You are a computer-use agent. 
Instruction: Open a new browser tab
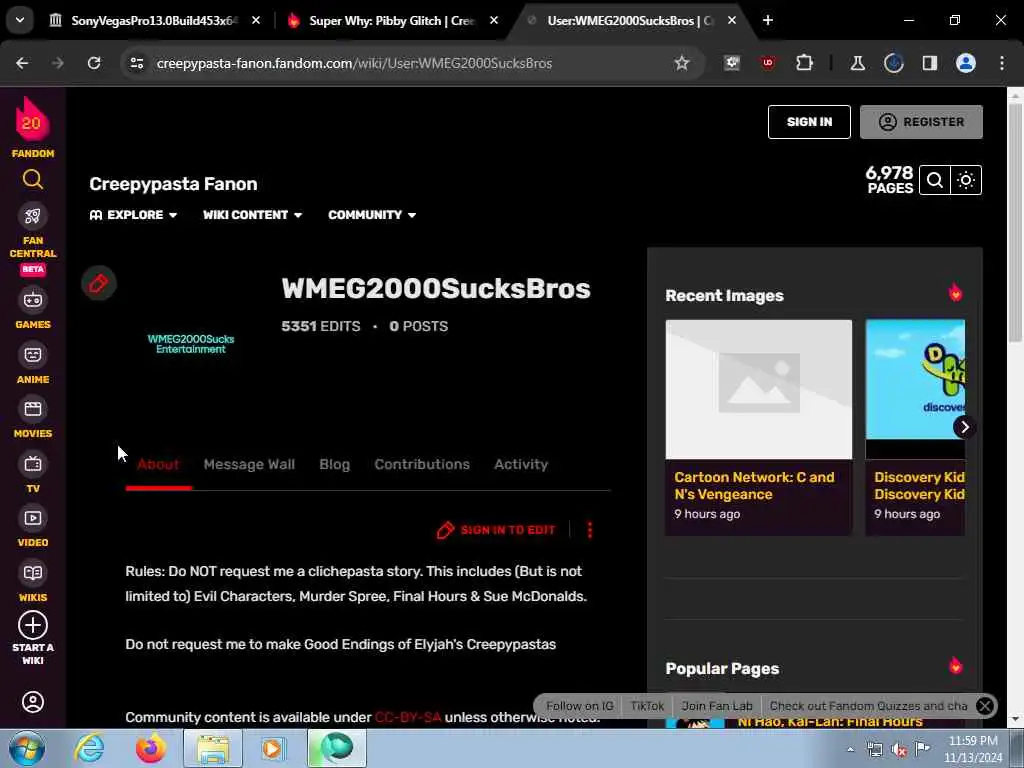point(768,20)
